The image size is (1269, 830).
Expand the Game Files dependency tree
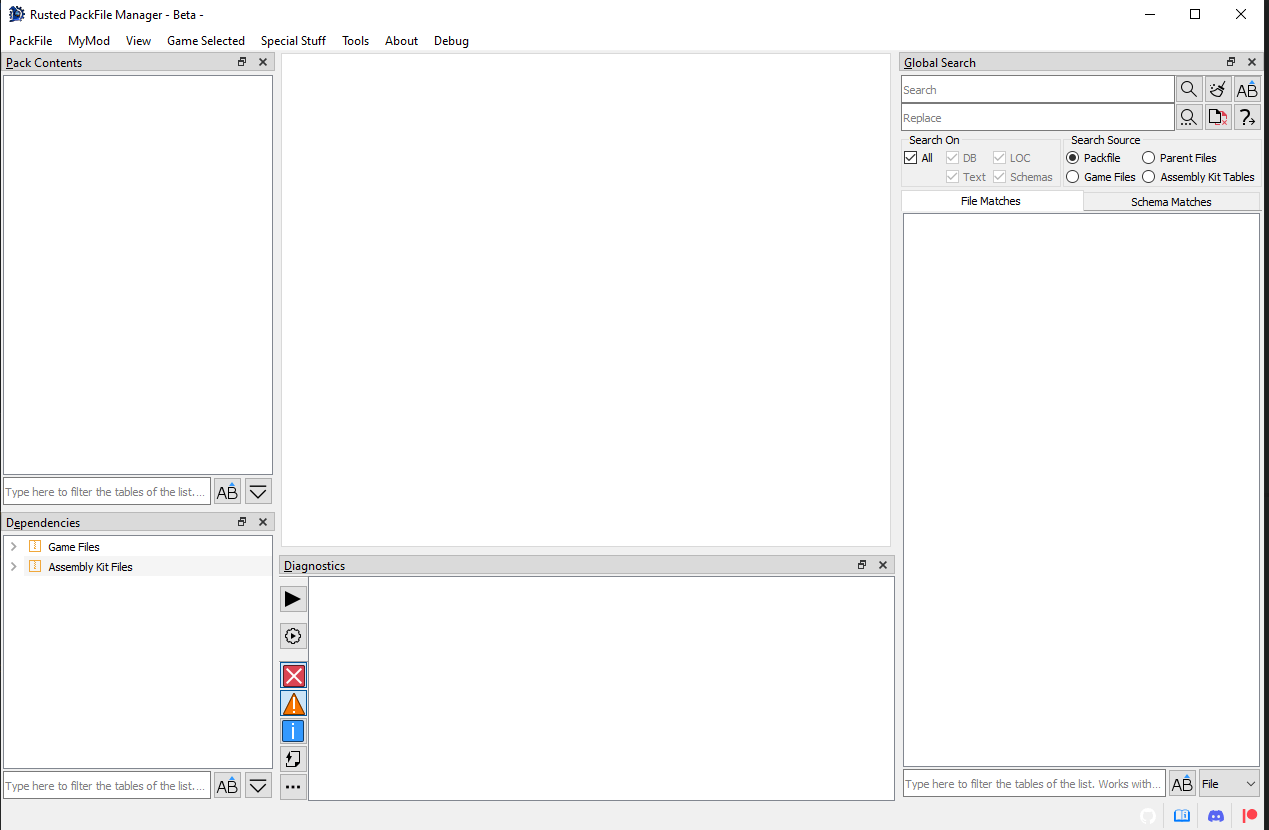pos(13,546)
